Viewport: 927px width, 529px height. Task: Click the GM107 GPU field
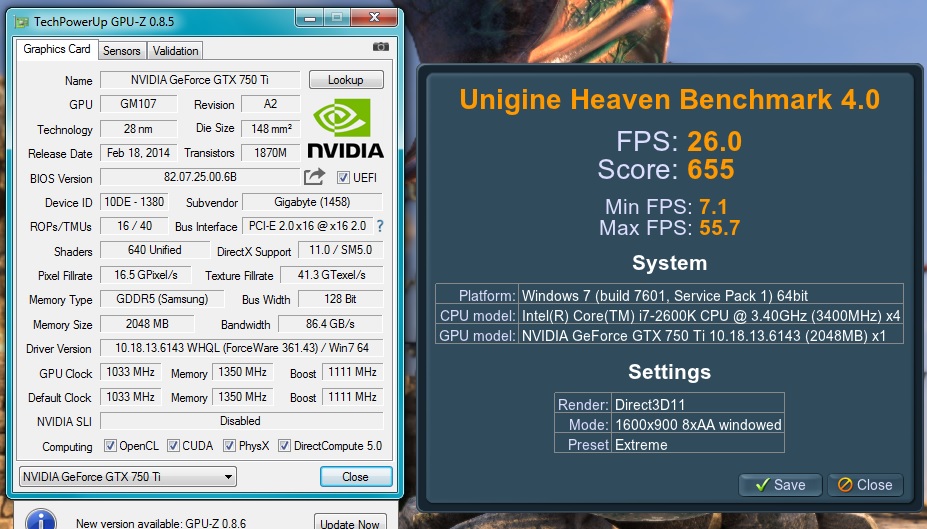tap(138, 104)
